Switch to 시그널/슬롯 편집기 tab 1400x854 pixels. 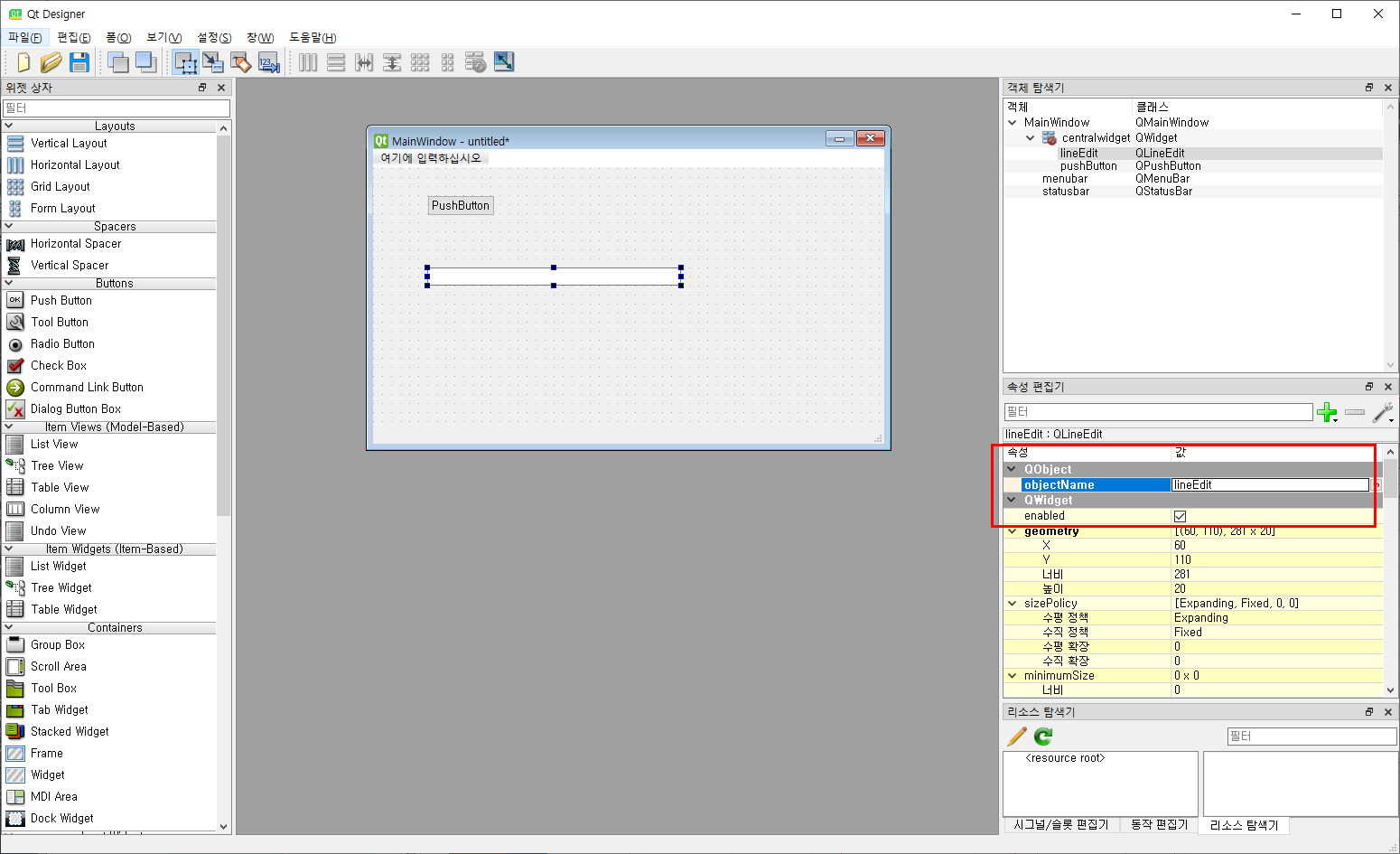coord(1061,824)
